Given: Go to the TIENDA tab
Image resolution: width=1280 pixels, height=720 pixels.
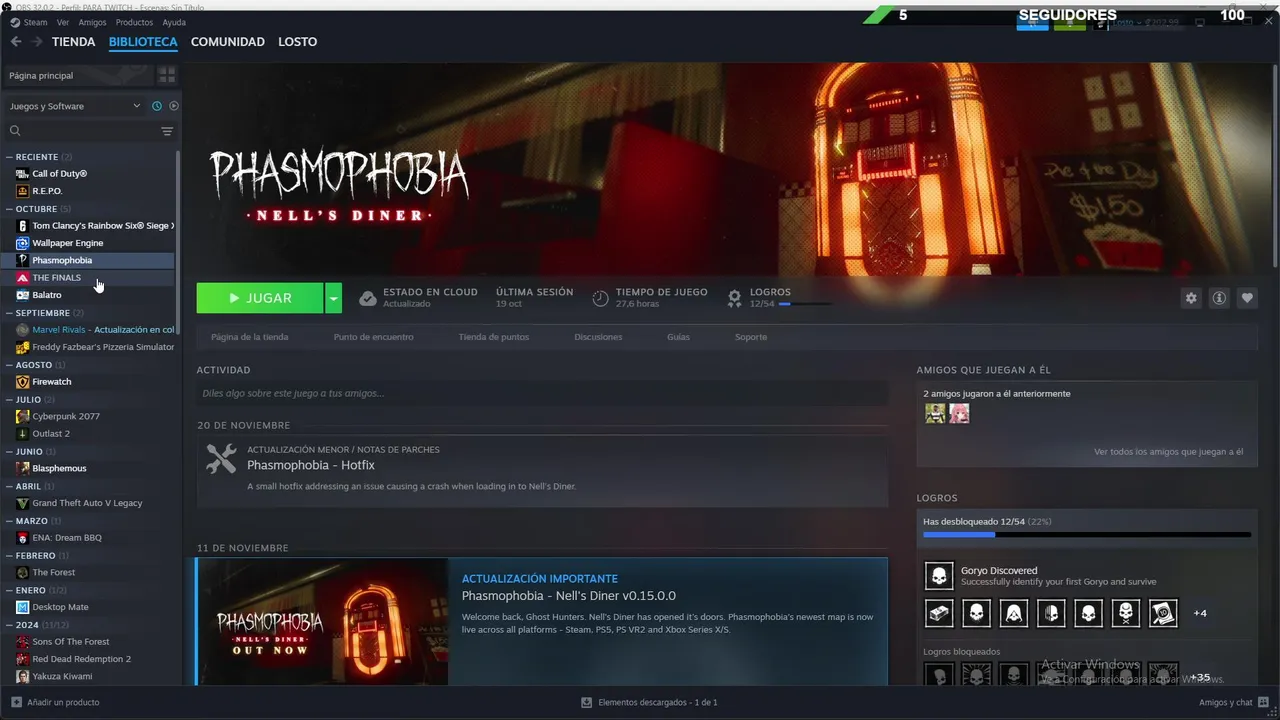Looking at the screenshot, I should 73,42.
